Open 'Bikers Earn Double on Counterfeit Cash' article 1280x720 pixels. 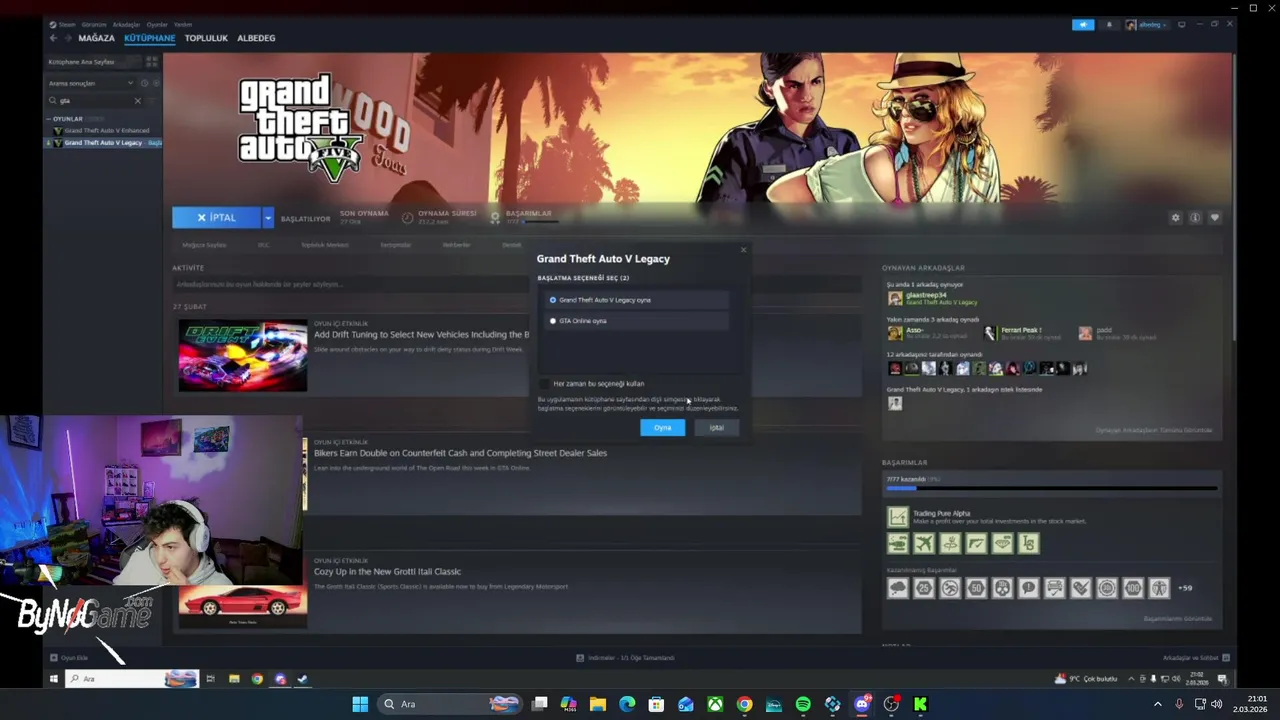point(460,453)
